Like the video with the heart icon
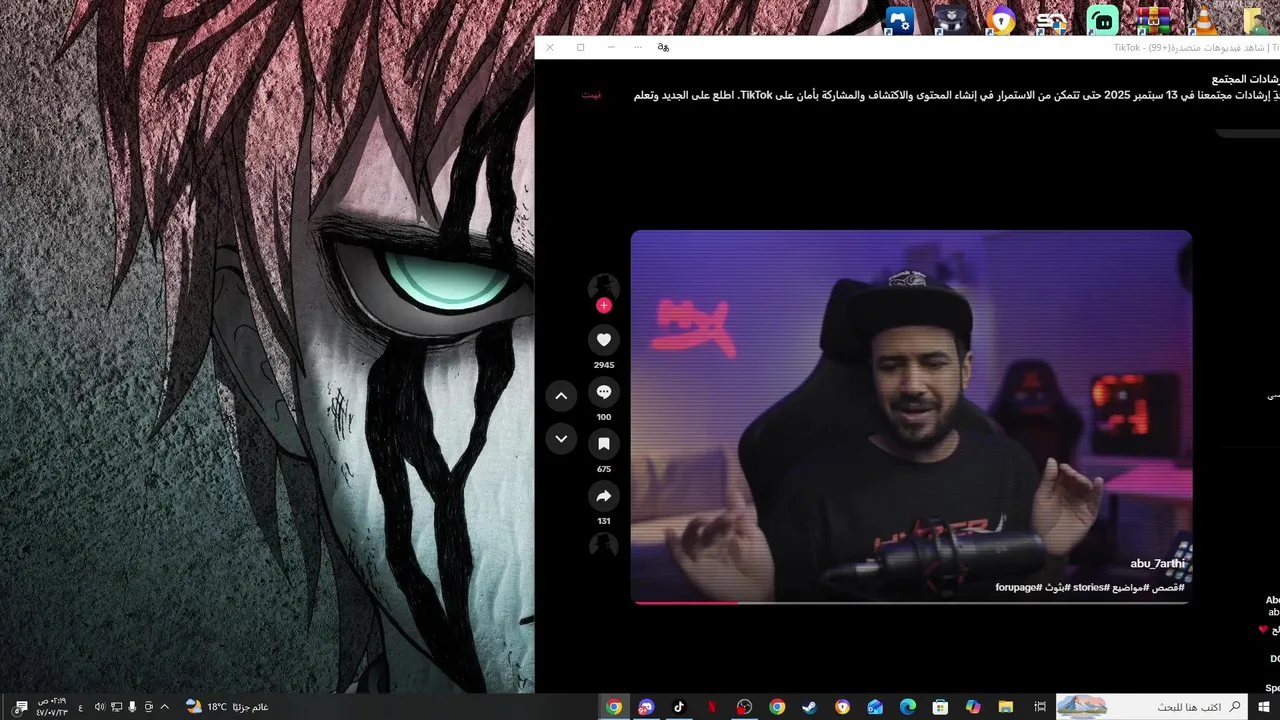The image size is (1280, 720). 604,340
